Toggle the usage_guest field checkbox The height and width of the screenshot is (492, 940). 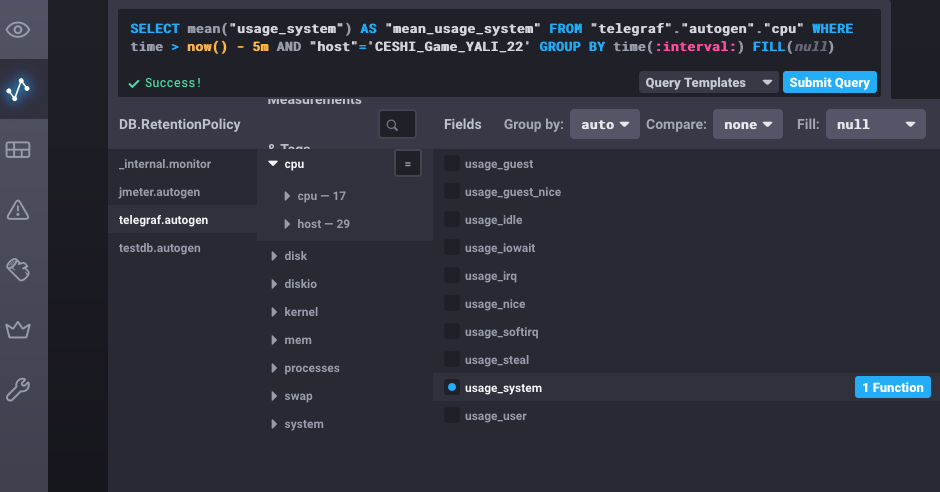451,163
